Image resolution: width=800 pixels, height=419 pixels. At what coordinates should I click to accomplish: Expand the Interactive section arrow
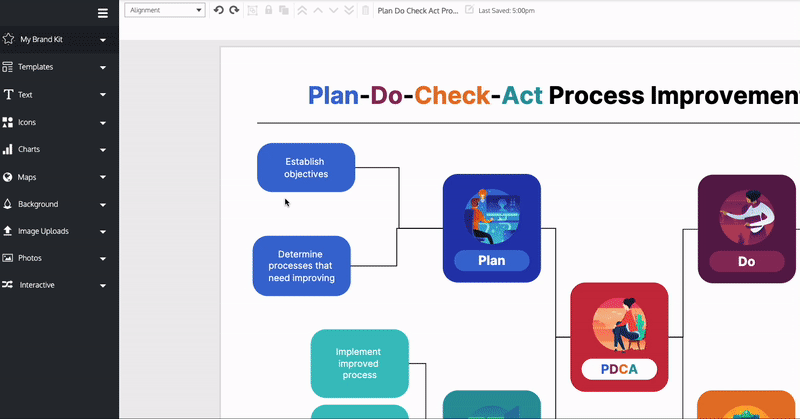tap(103, 286)
